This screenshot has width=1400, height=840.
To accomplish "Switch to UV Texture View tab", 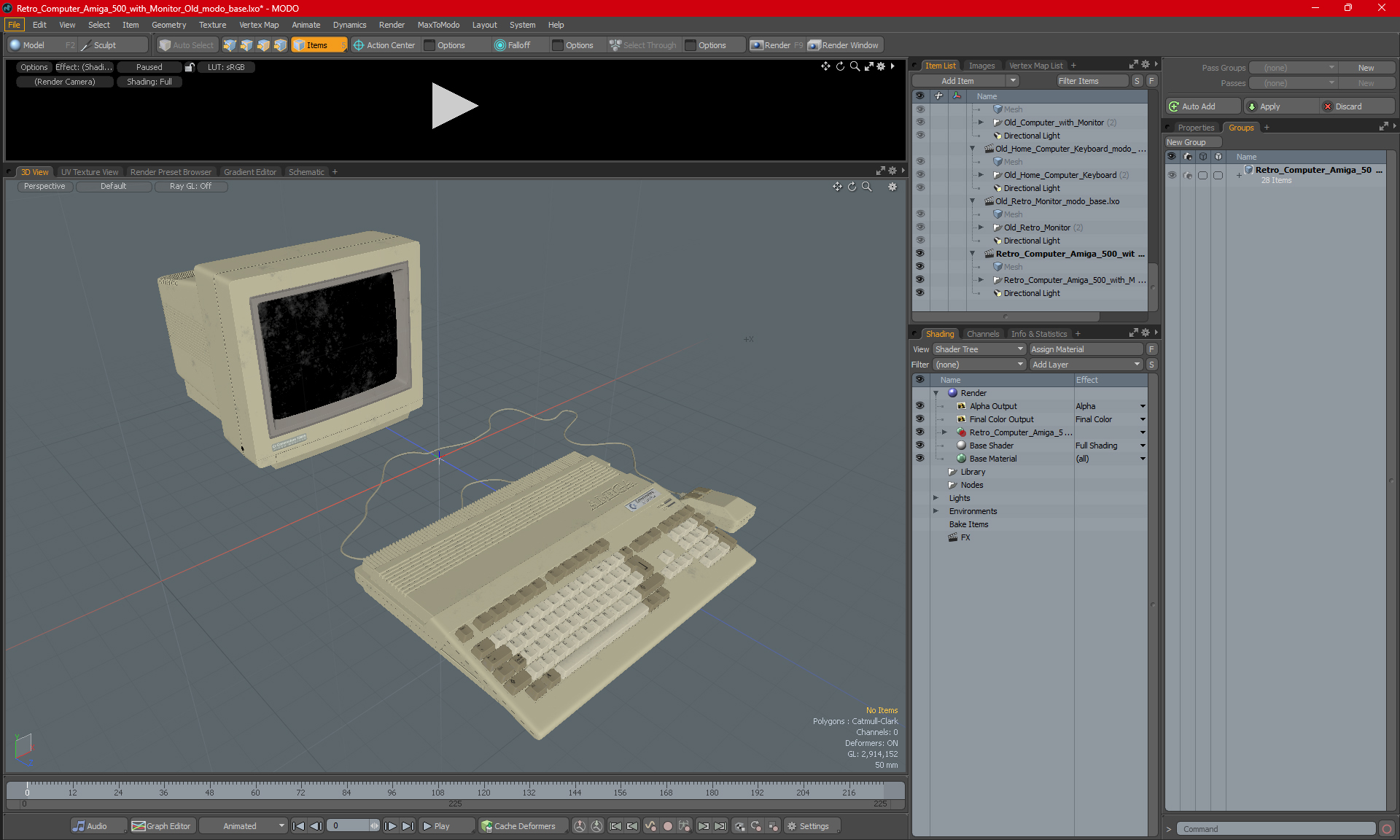I will pyautogui.click(x=90, y=172).
